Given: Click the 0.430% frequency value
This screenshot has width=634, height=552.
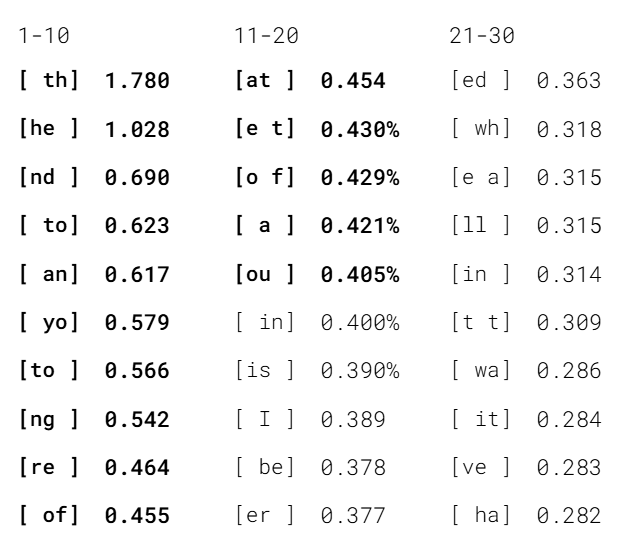Looking at the screenshot, I should coord(360,130).
